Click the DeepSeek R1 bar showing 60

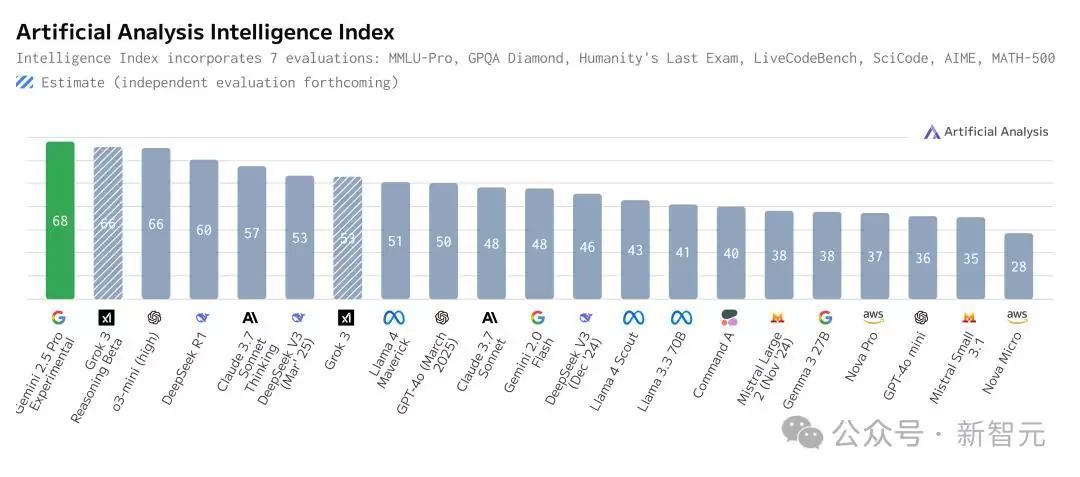tap(204, 229)
